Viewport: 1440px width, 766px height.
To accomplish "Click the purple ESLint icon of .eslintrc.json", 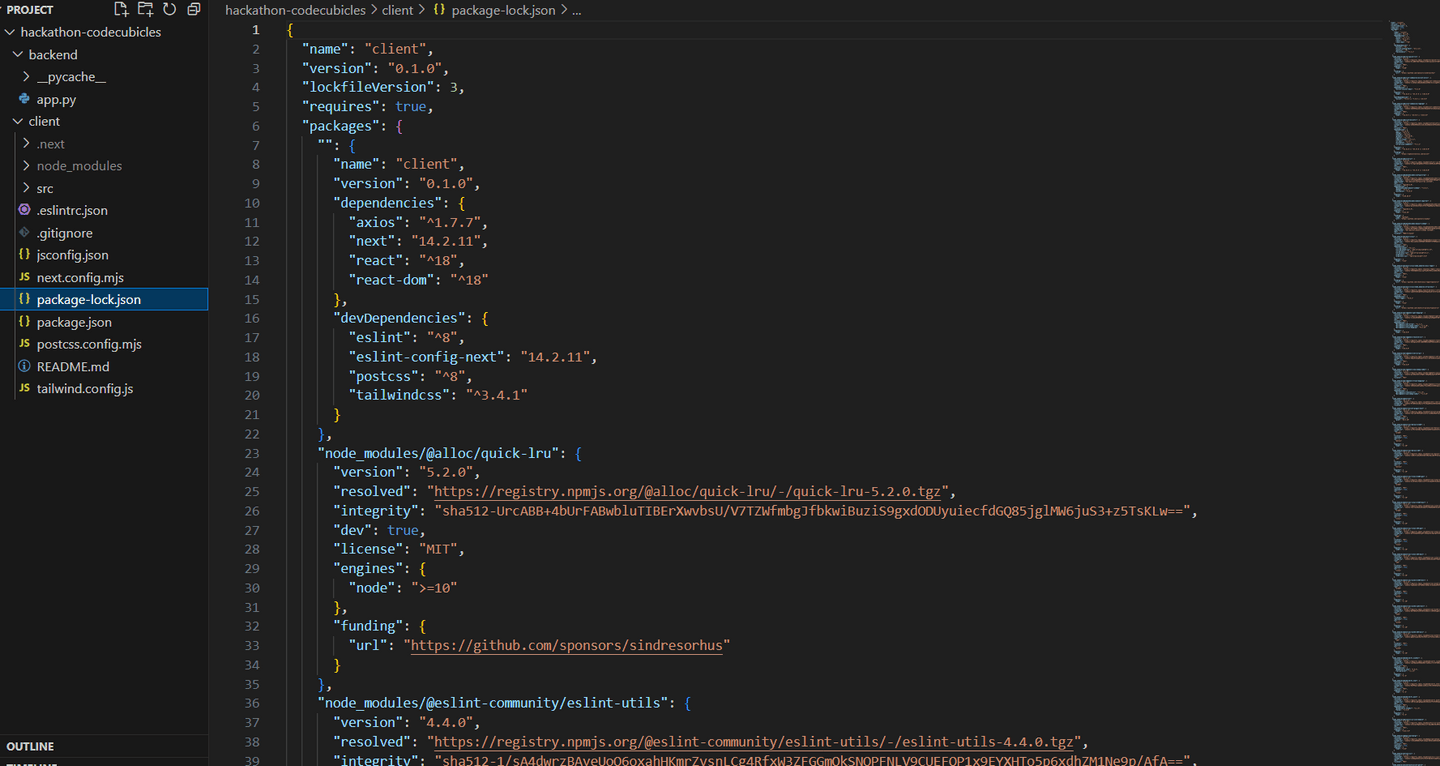I will (x=25, y=210).
